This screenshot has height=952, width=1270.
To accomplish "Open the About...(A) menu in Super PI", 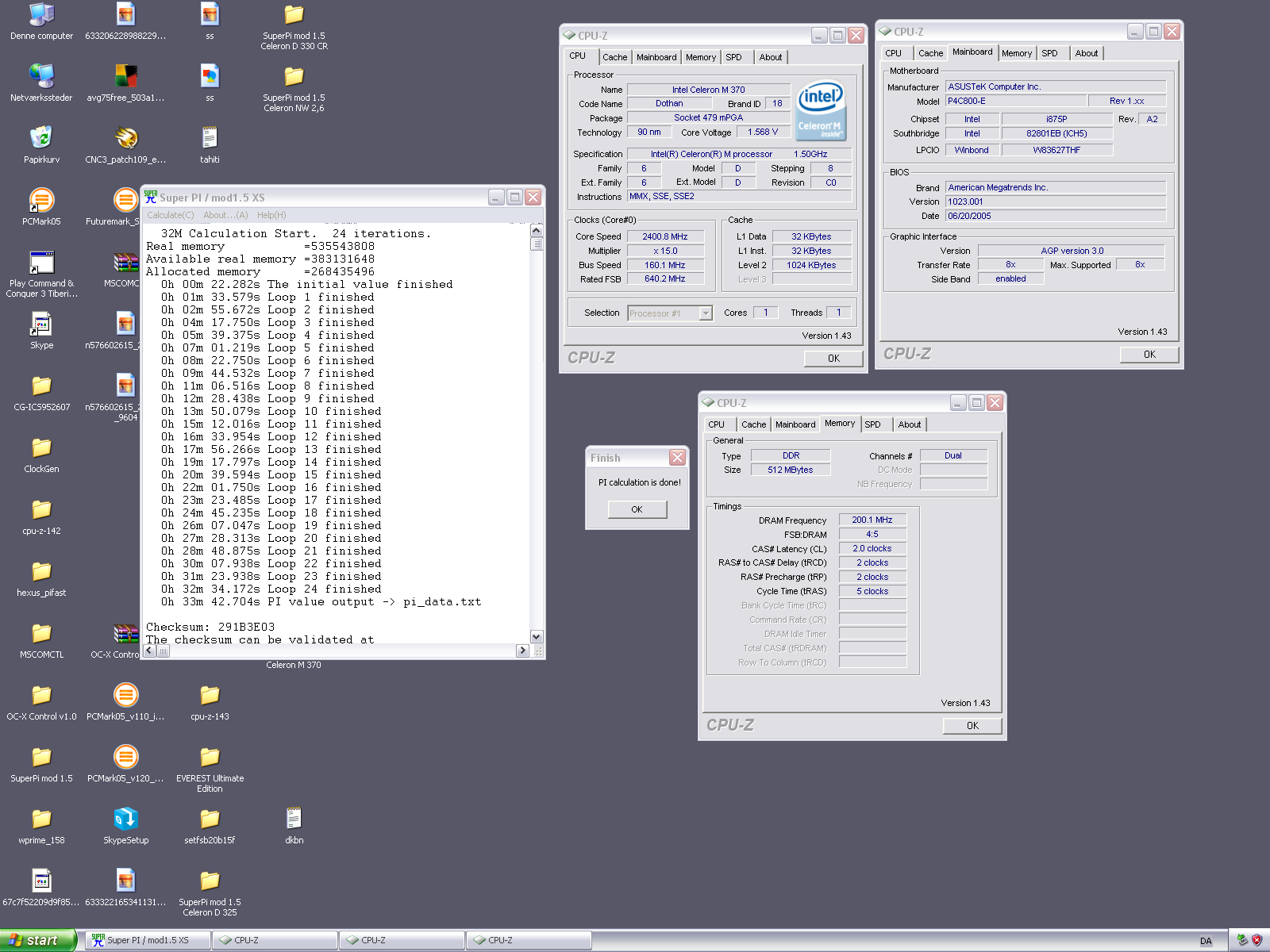I will [225, 215].
